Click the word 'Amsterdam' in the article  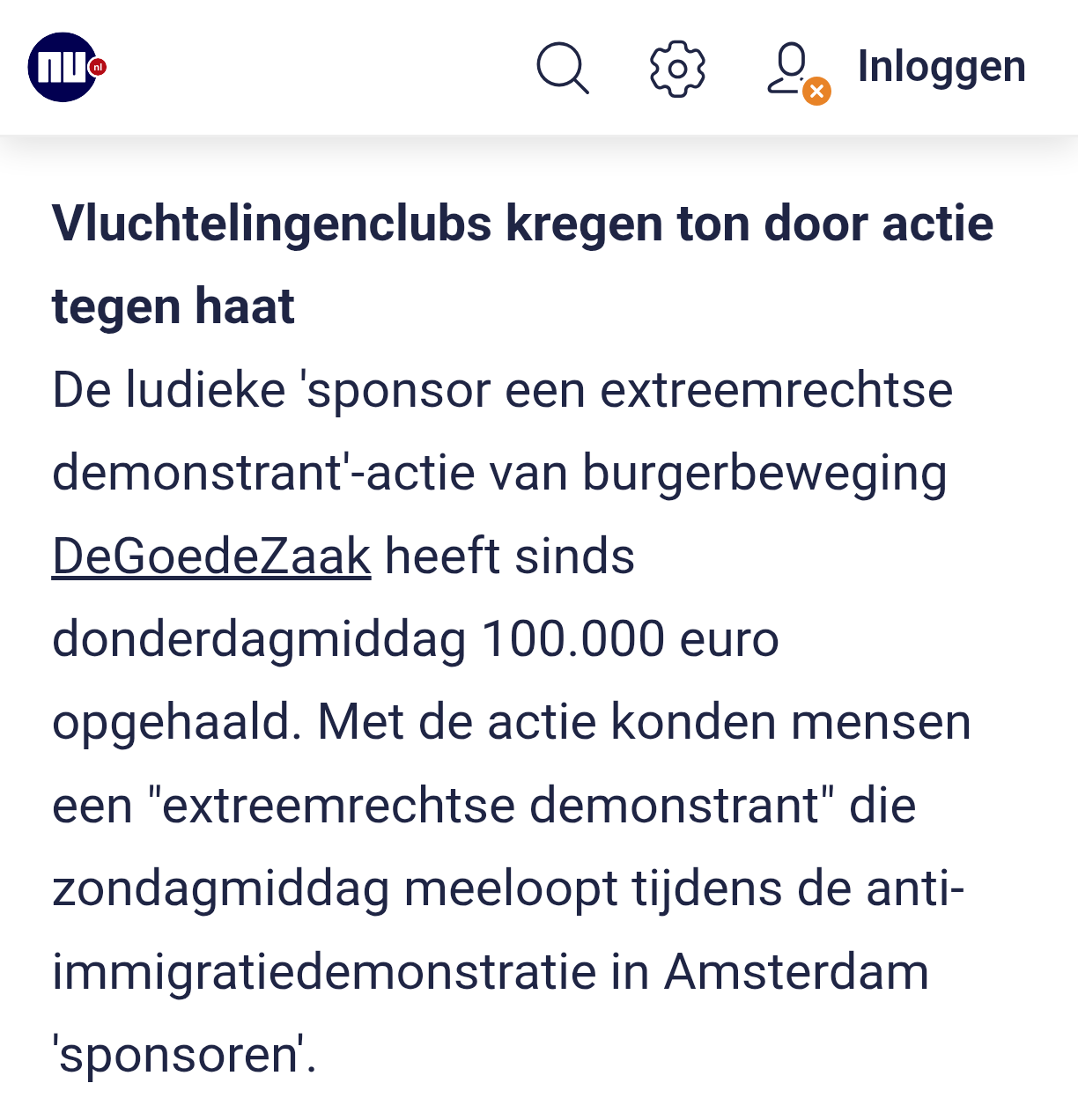(x=796, y=972)
